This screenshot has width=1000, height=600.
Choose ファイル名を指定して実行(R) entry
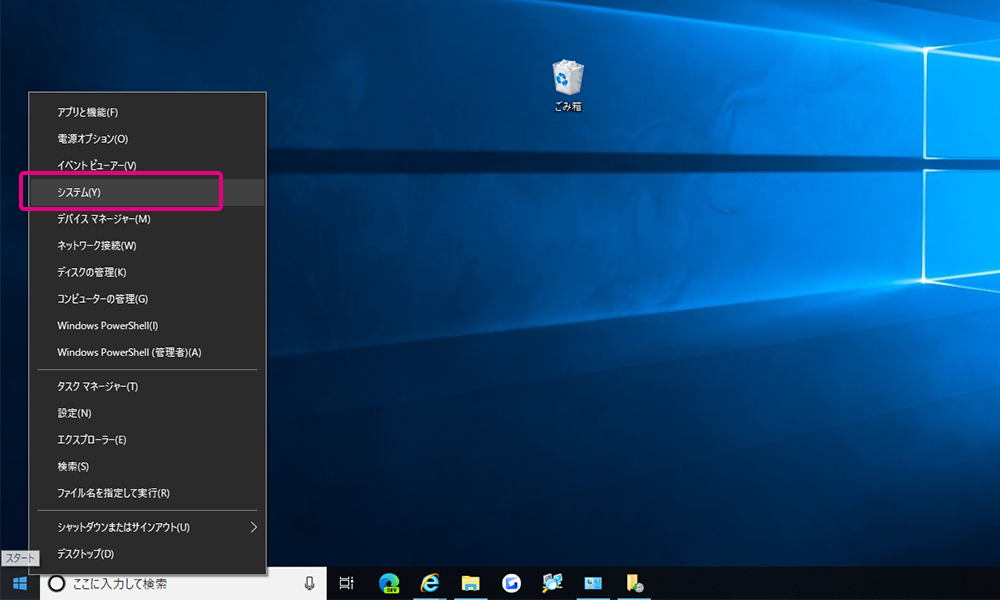(x=113, y=493)
